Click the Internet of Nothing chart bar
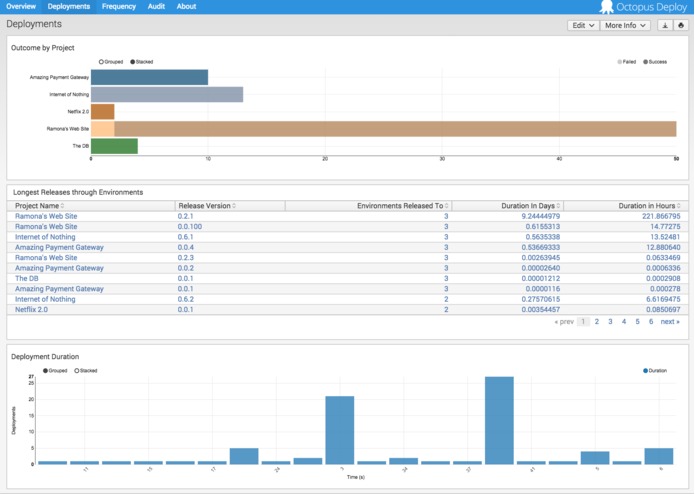Screen dimensions: 695x494 pos(167,94)
